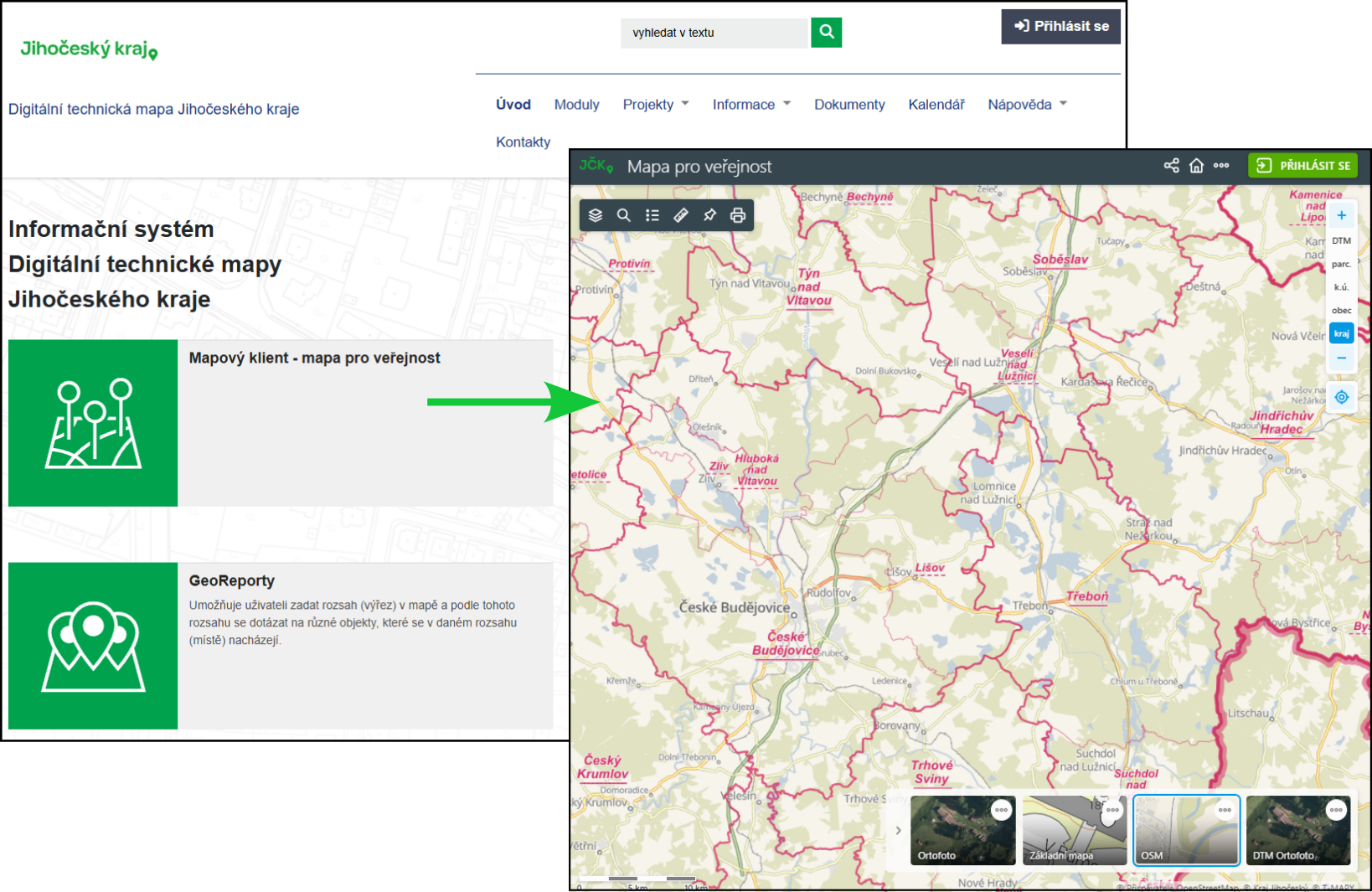Open Základní mapa basemap options dots

point(1112,810)
